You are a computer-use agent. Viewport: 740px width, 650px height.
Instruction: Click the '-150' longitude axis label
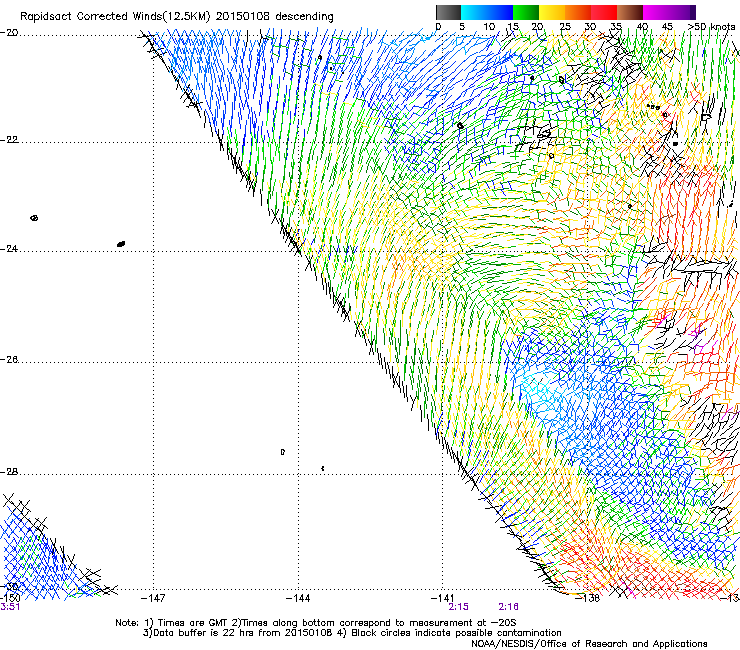tap(10, 598)
